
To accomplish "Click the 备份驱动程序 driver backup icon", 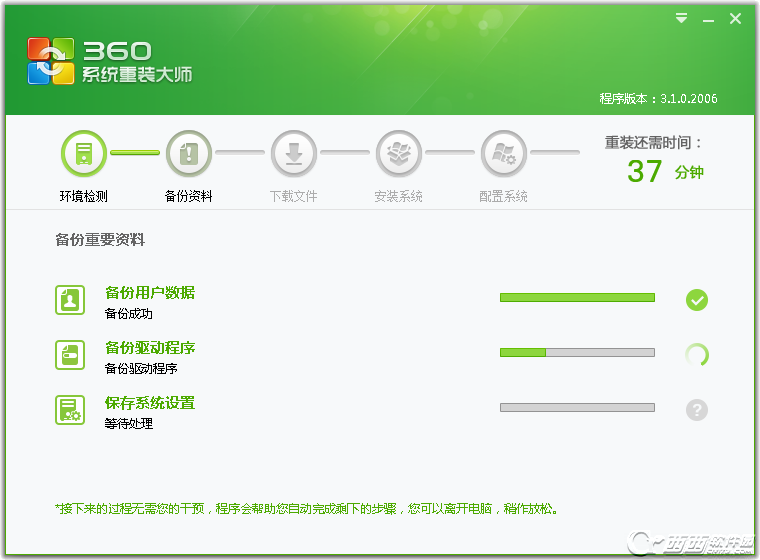I will pos(70,355).
